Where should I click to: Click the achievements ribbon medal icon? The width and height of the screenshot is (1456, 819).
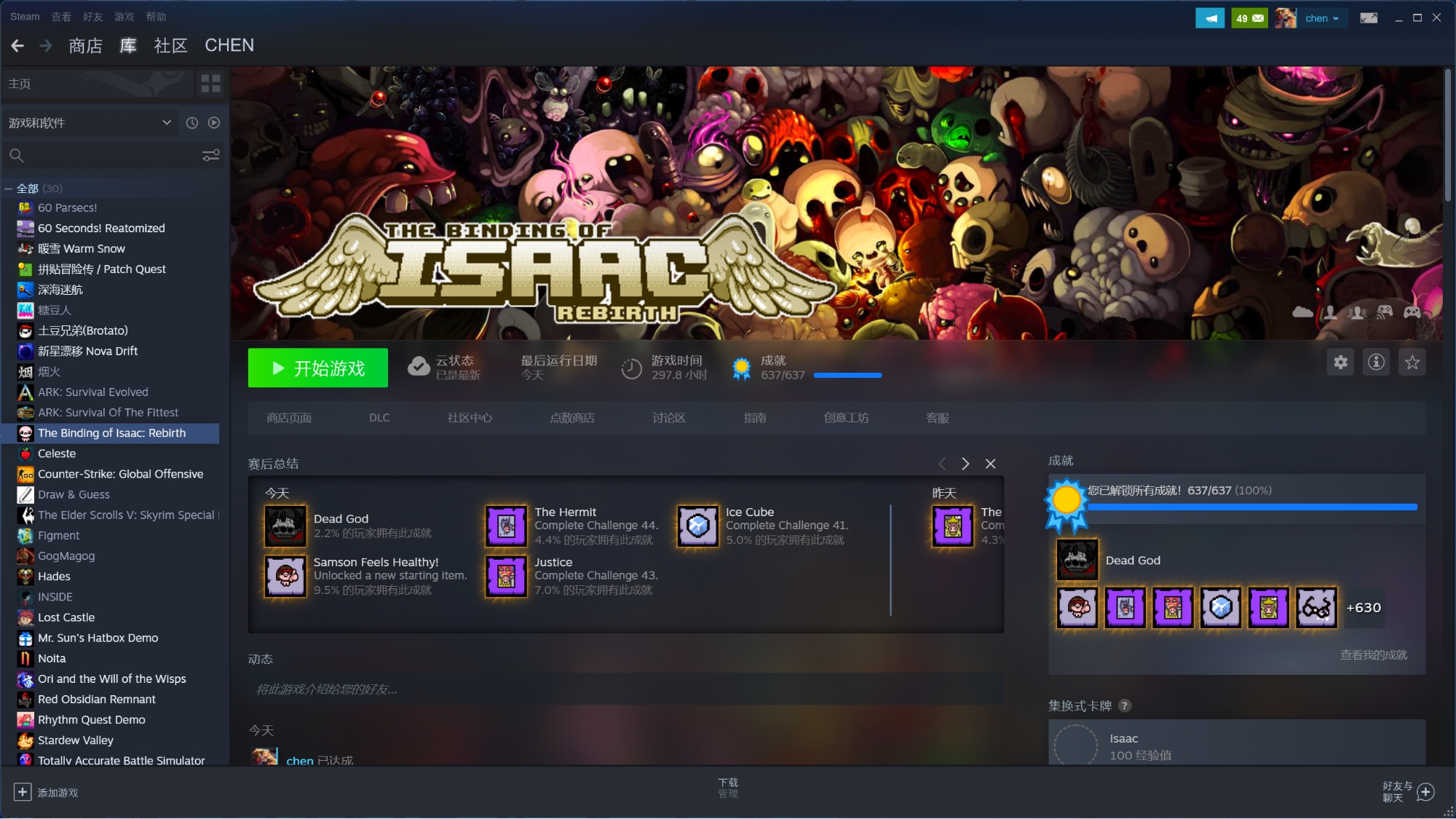741,368
